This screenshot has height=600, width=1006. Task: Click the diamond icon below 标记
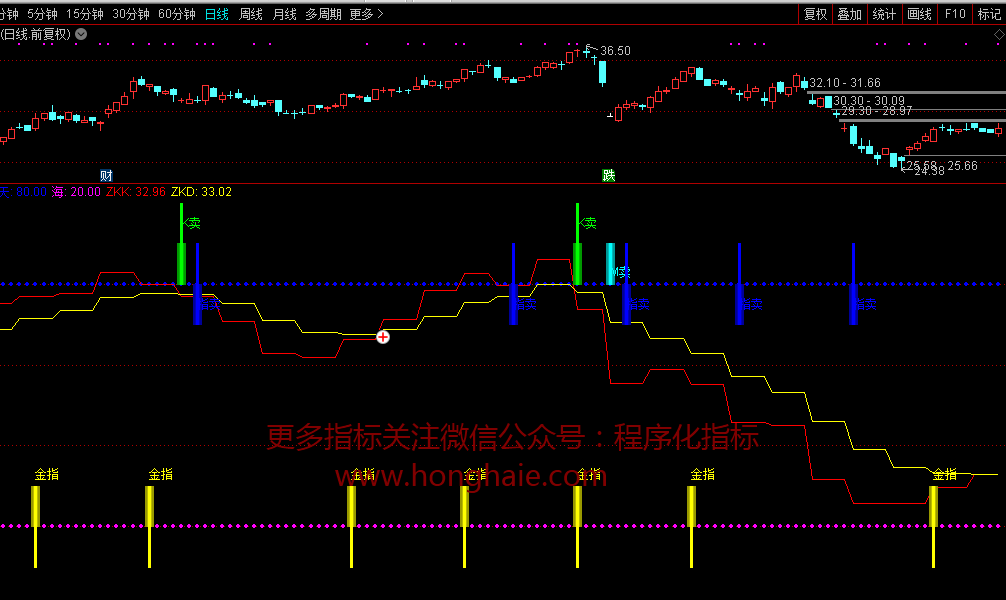click(x=998, y=34)
